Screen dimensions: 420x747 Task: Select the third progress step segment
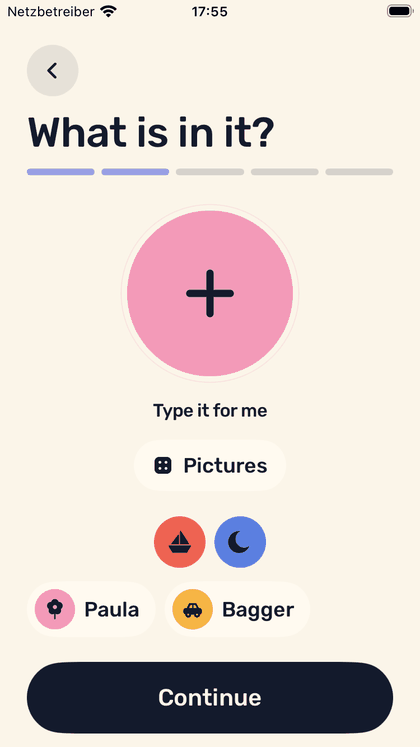[x=210, y=172]
